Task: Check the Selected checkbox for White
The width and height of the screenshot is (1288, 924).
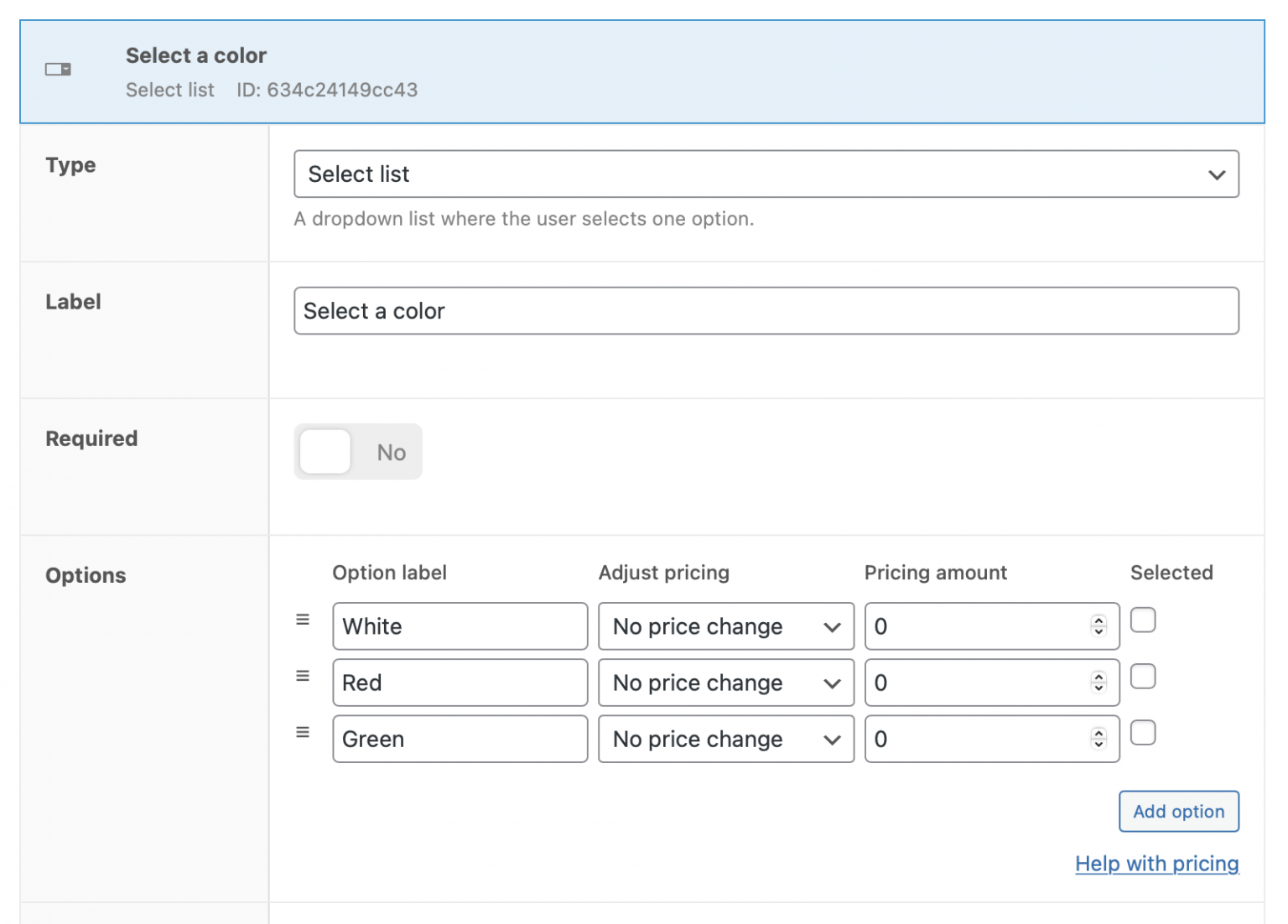Action: pos(1143,620)
